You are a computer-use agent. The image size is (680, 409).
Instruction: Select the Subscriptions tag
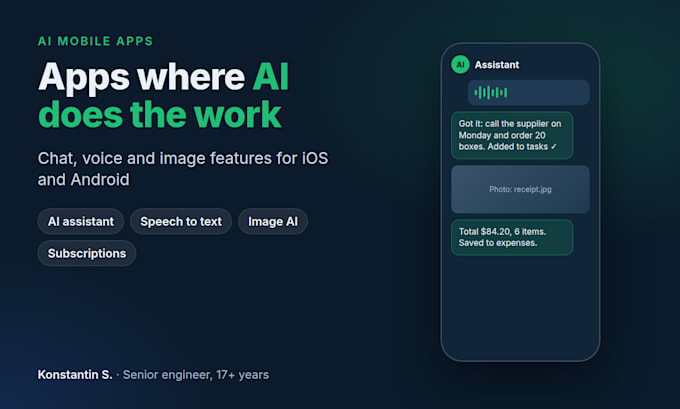pos(87,253)
